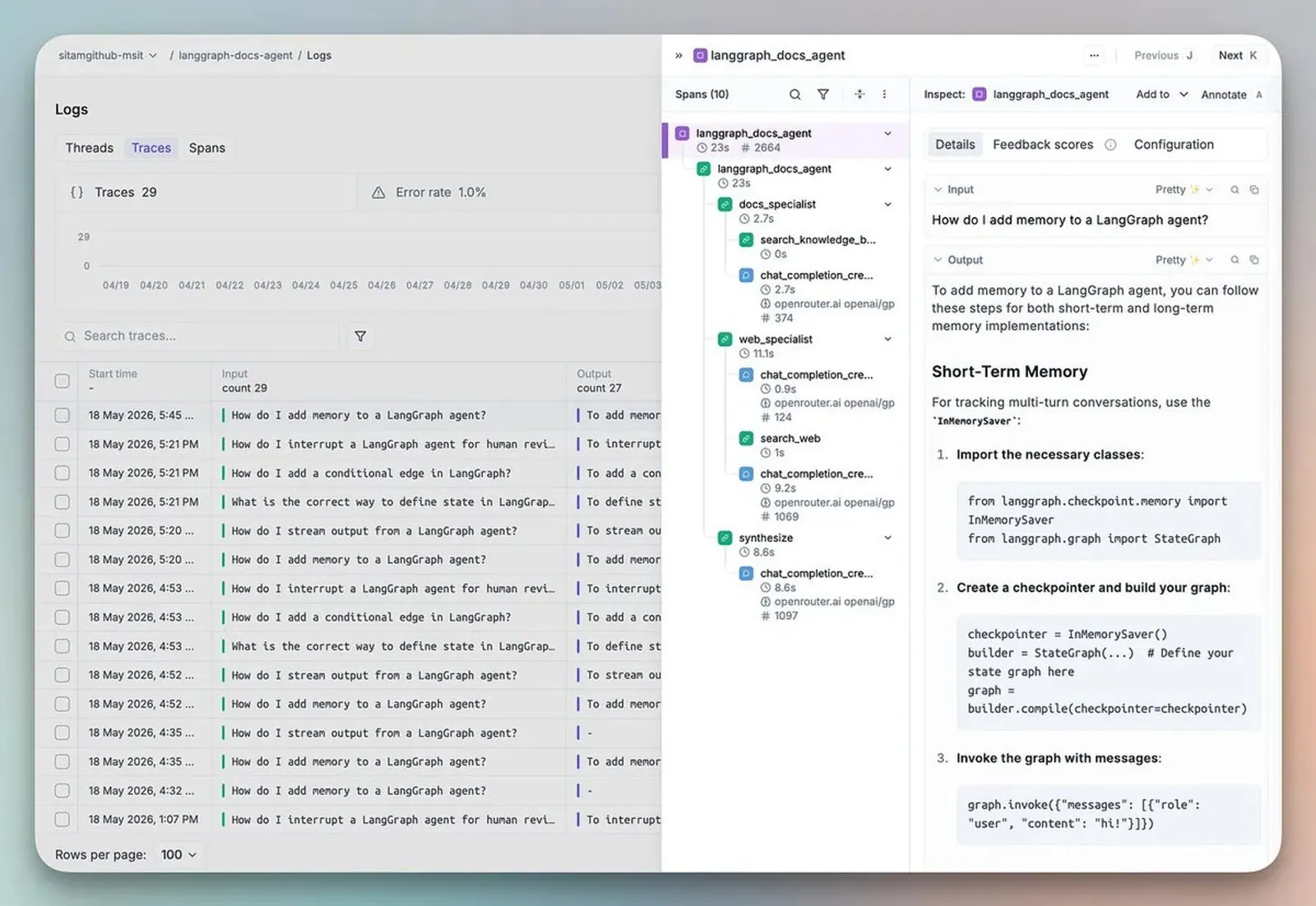Screen dimensions: 1316x906
Task: Open the Rows per page 100 dropdown
Action: click(x=178, y=855)
